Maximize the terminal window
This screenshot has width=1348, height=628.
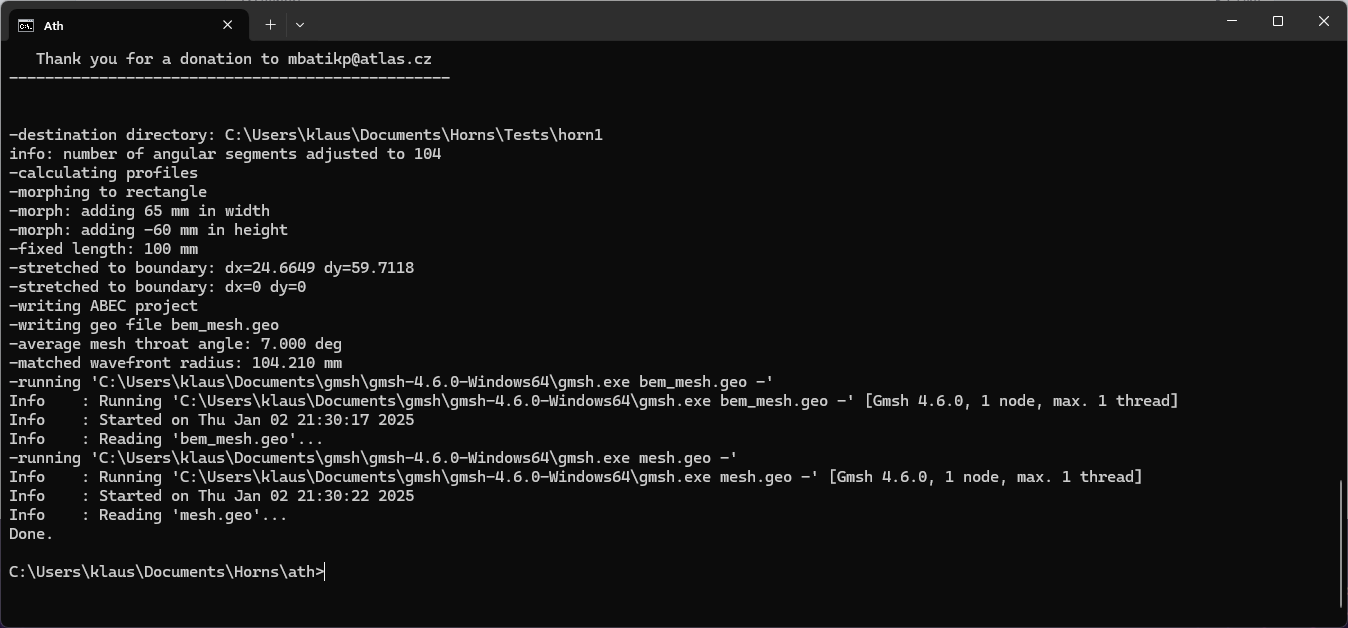1278,21
